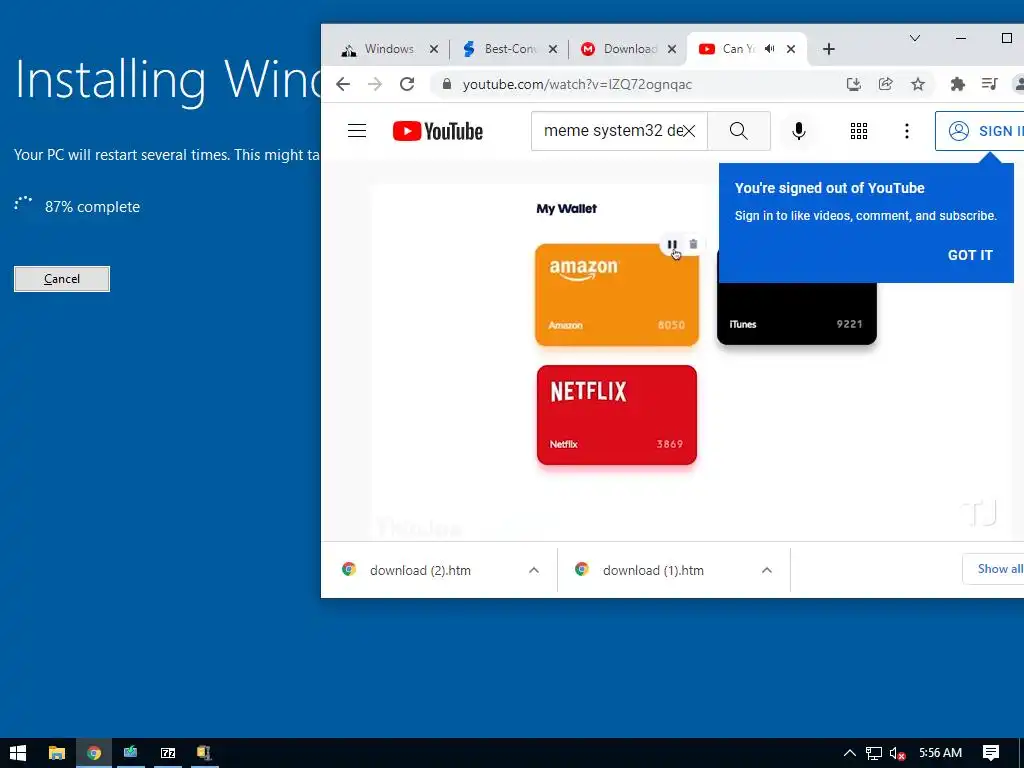Open a new browser tab

pyautogui.click(x=829, y=49)
